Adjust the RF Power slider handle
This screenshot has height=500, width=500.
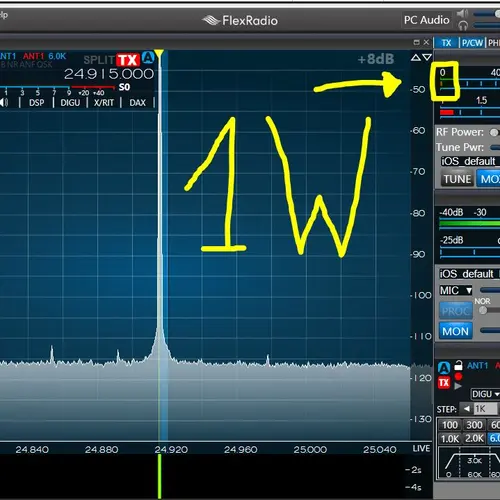coord(494,133)
